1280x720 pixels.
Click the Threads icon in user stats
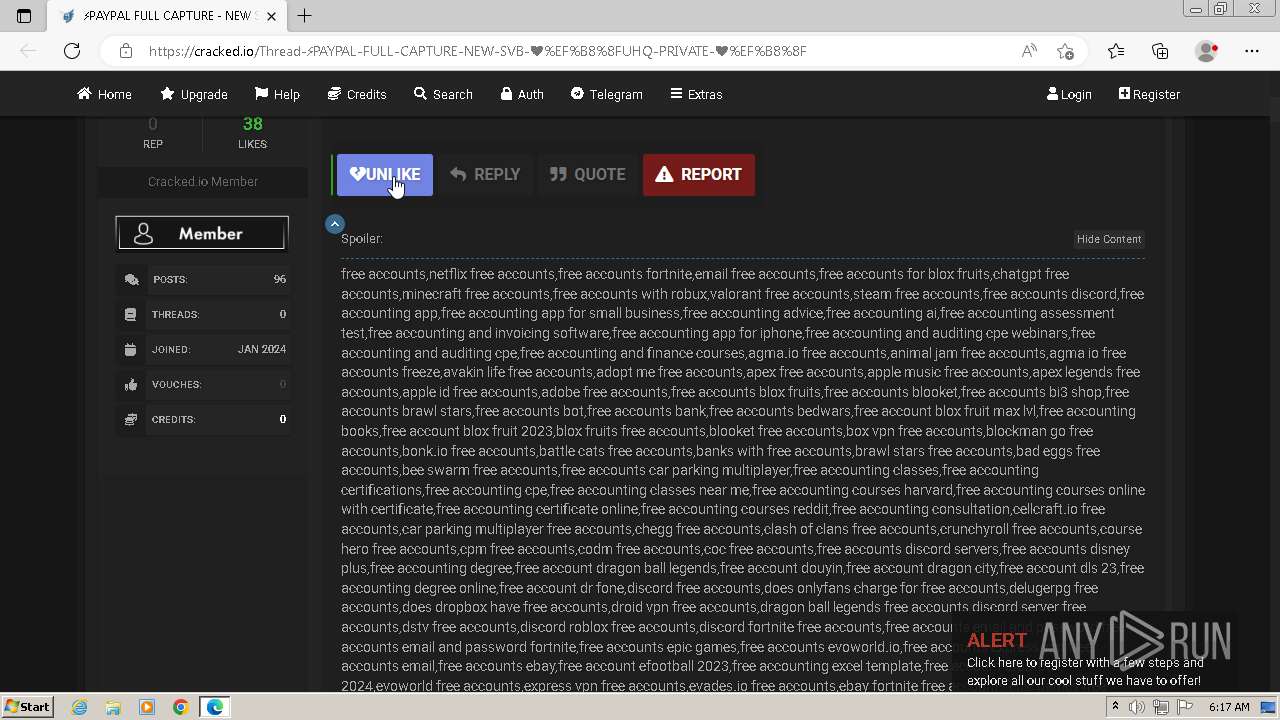(x=131, y=315)
